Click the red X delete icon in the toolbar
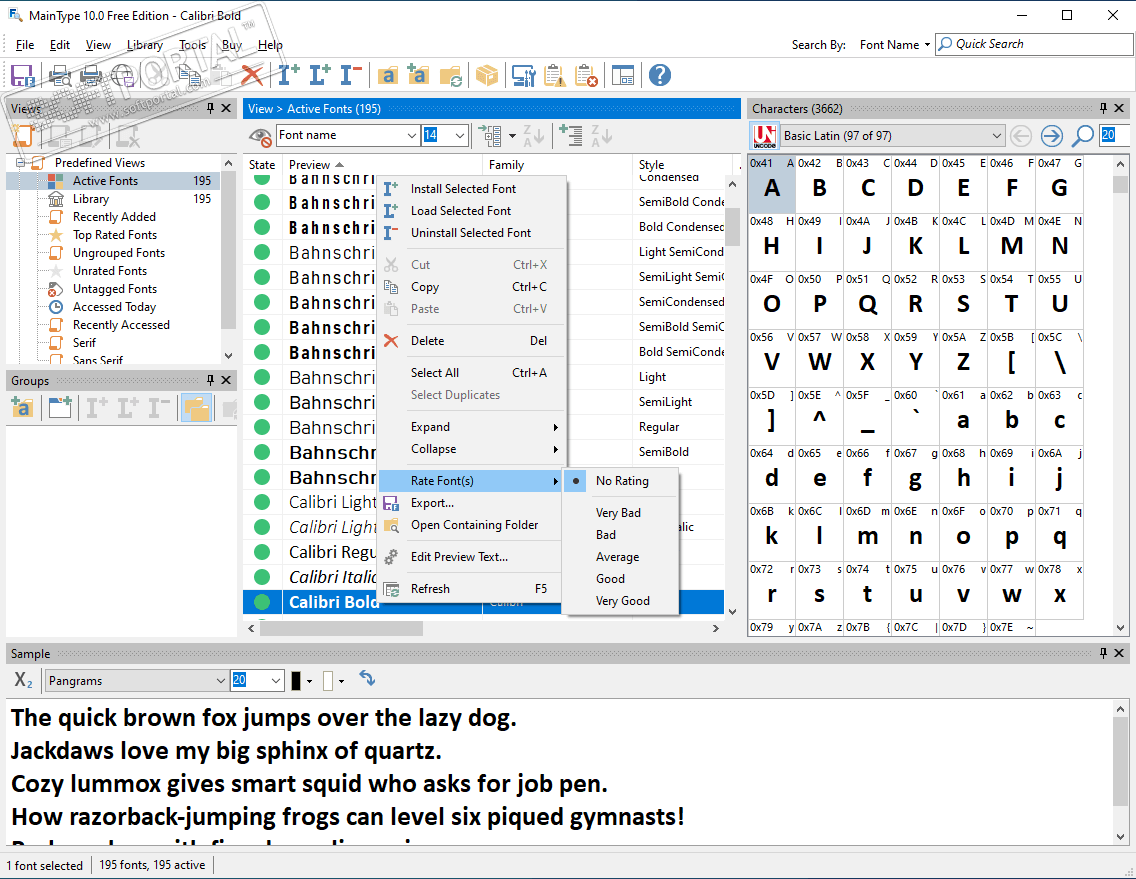Screen dimensions: 1136x879 tap(251, 75)
